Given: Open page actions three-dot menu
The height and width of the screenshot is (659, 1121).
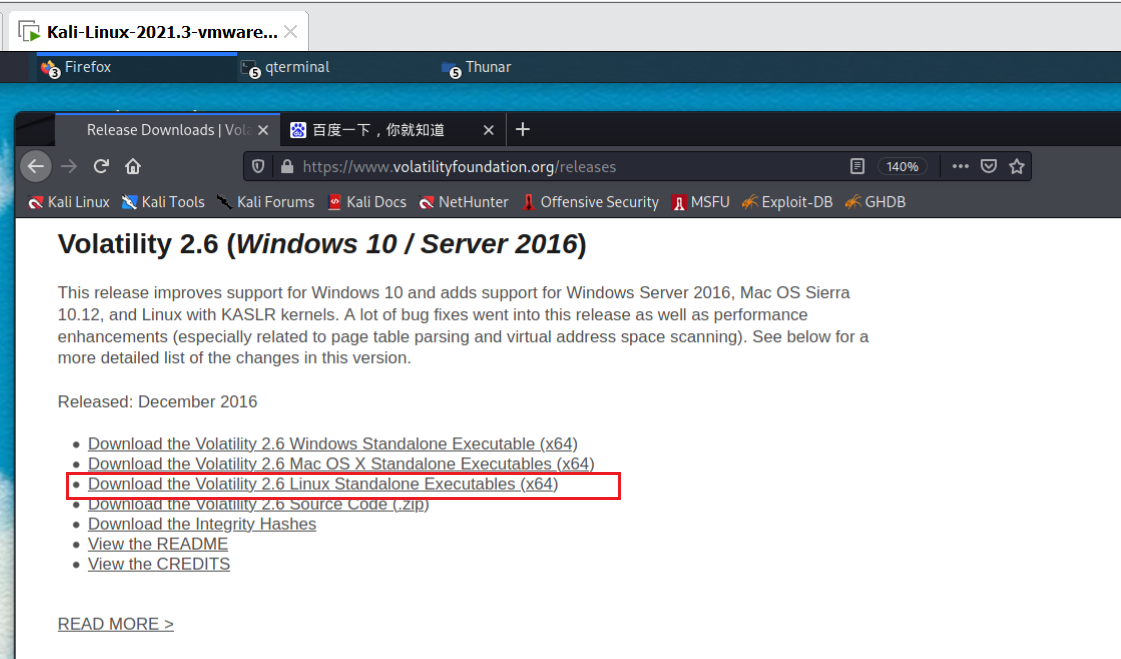Looking at the screenshot, I should pyautogui.click(x=960, y=167).
